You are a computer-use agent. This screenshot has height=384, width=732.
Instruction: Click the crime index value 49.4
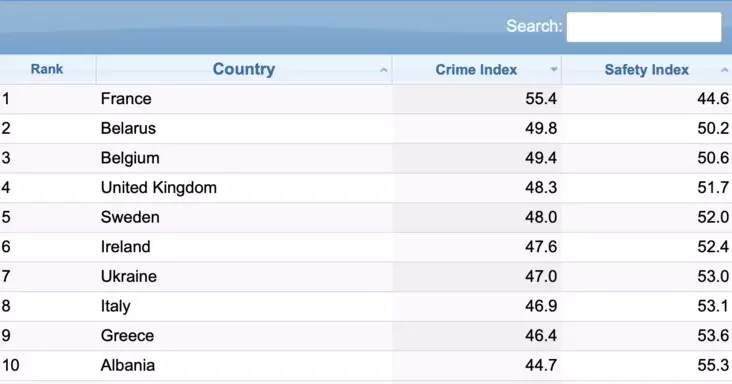(541, 158)
